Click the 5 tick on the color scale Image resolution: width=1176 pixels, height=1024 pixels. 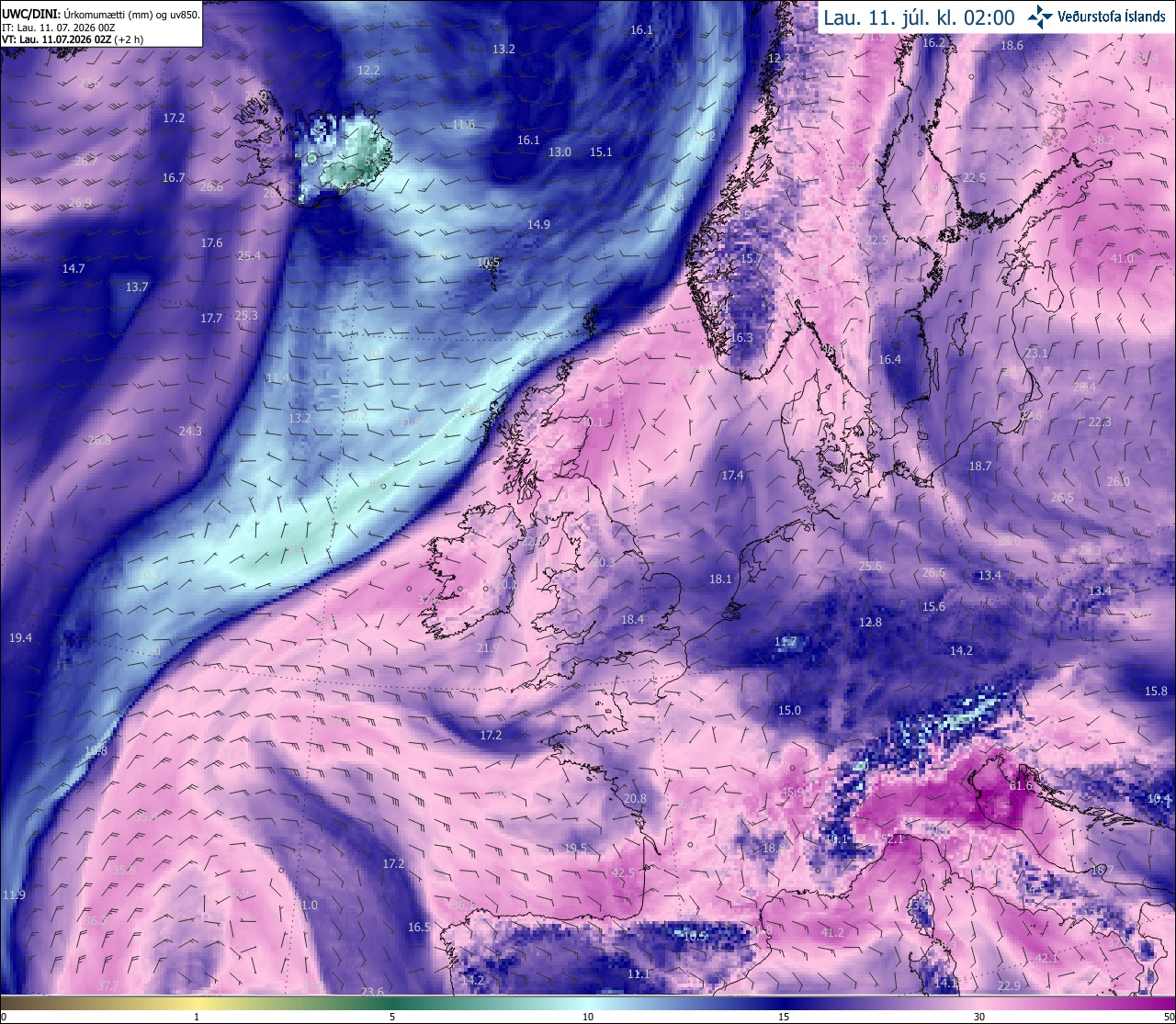click(392, 1016)
